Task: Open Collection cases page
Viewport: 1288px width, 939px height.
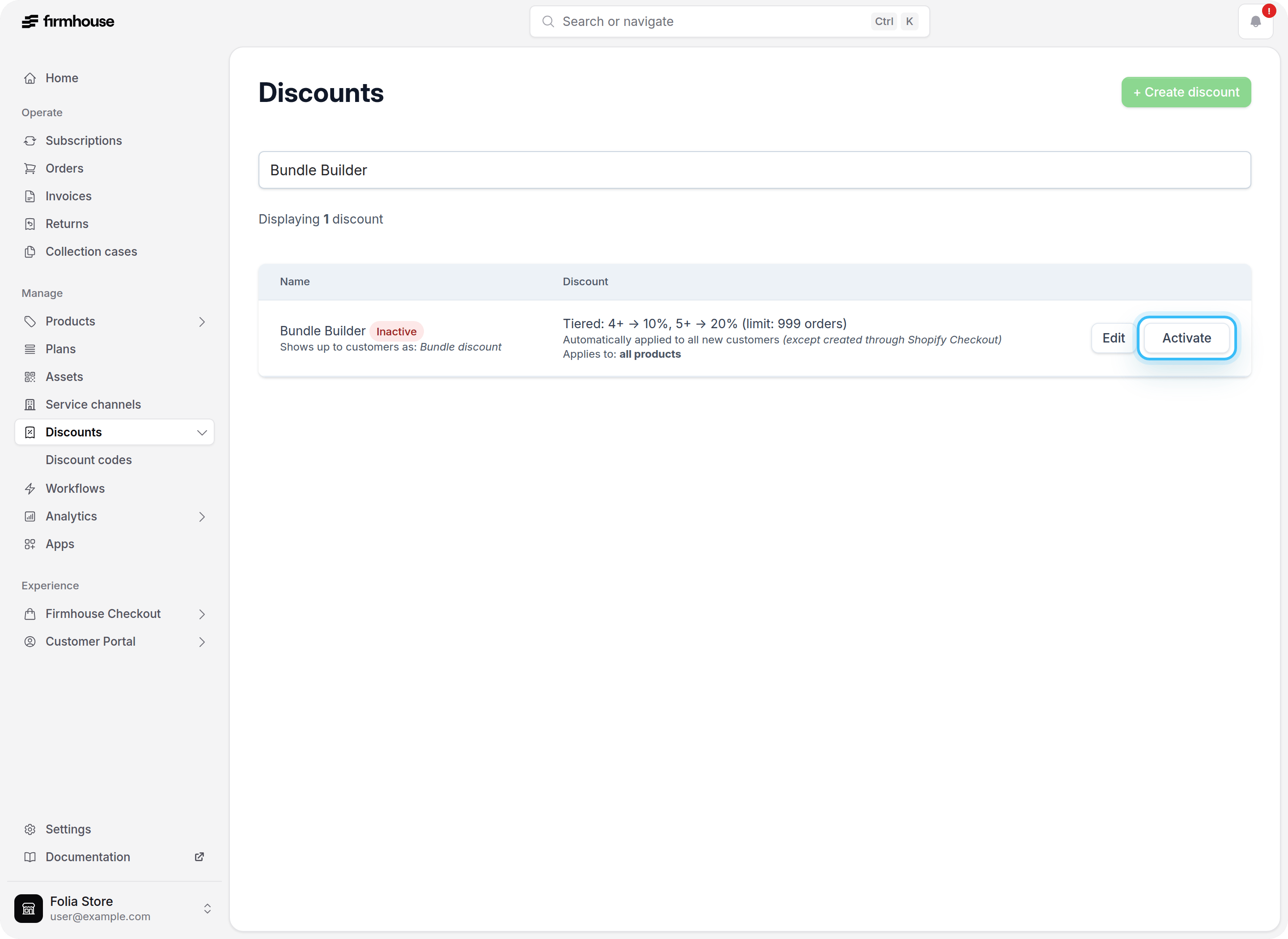Action: (x=114, y=252)
